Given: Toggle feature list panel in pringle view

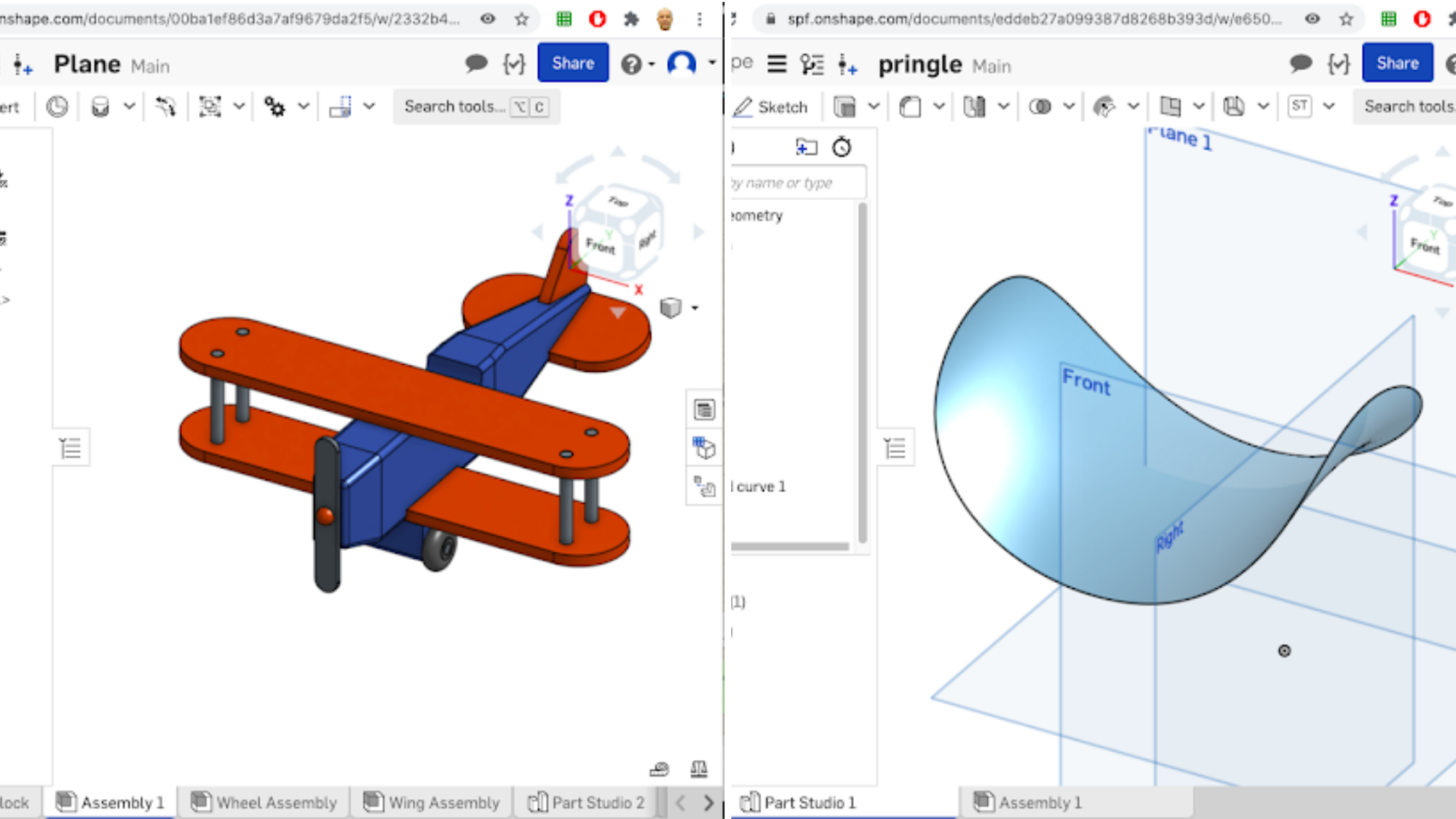Looking at the screenshot, I should [895, 448].
